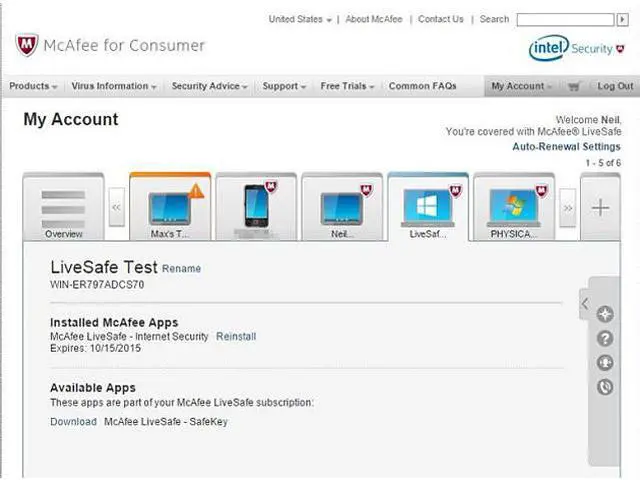Screen dimensions: 640x480
Task: Click the plus icon to add device
Action: point(600,207)
